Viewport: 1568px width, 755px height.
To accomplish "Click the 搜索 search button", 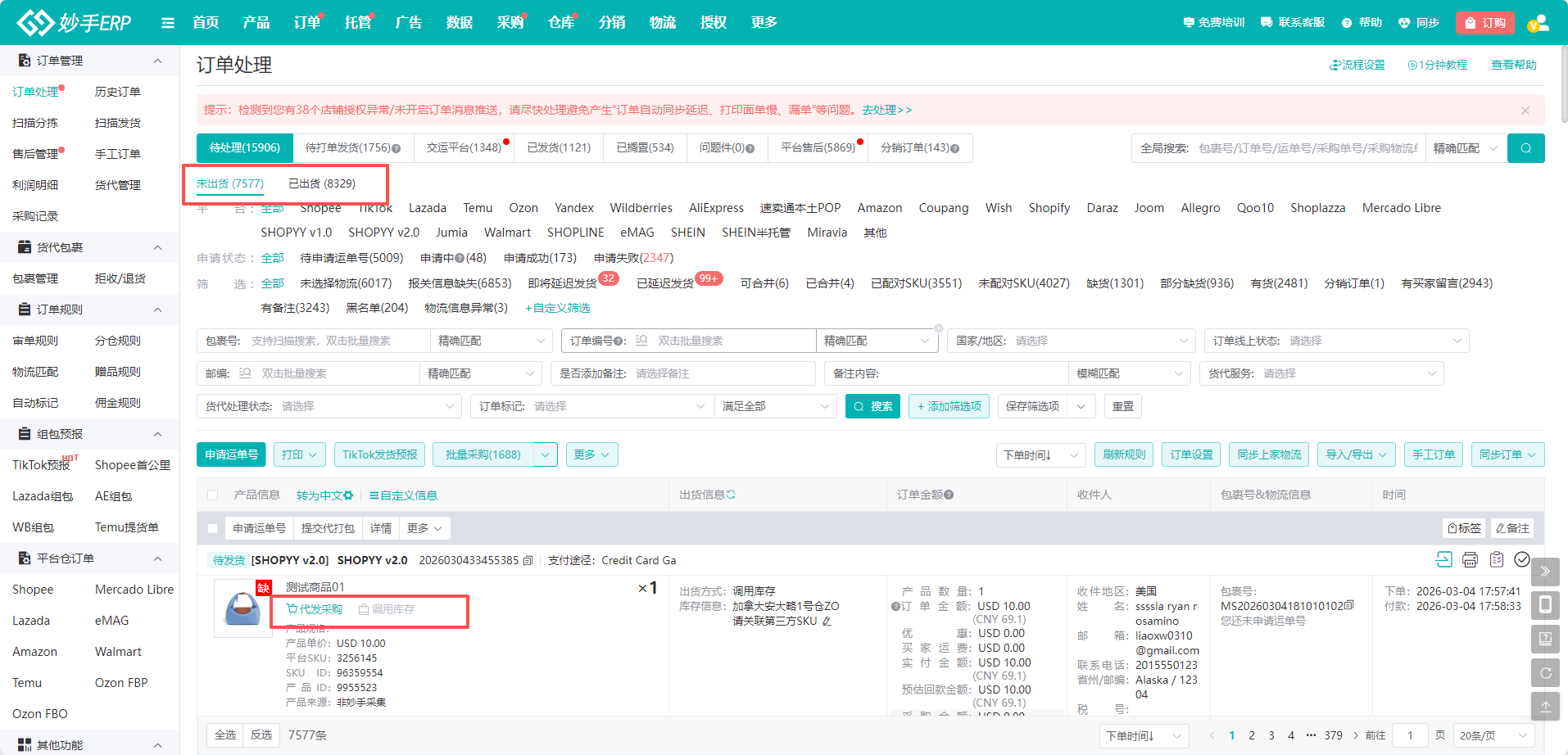I will [x=872, y=405].
